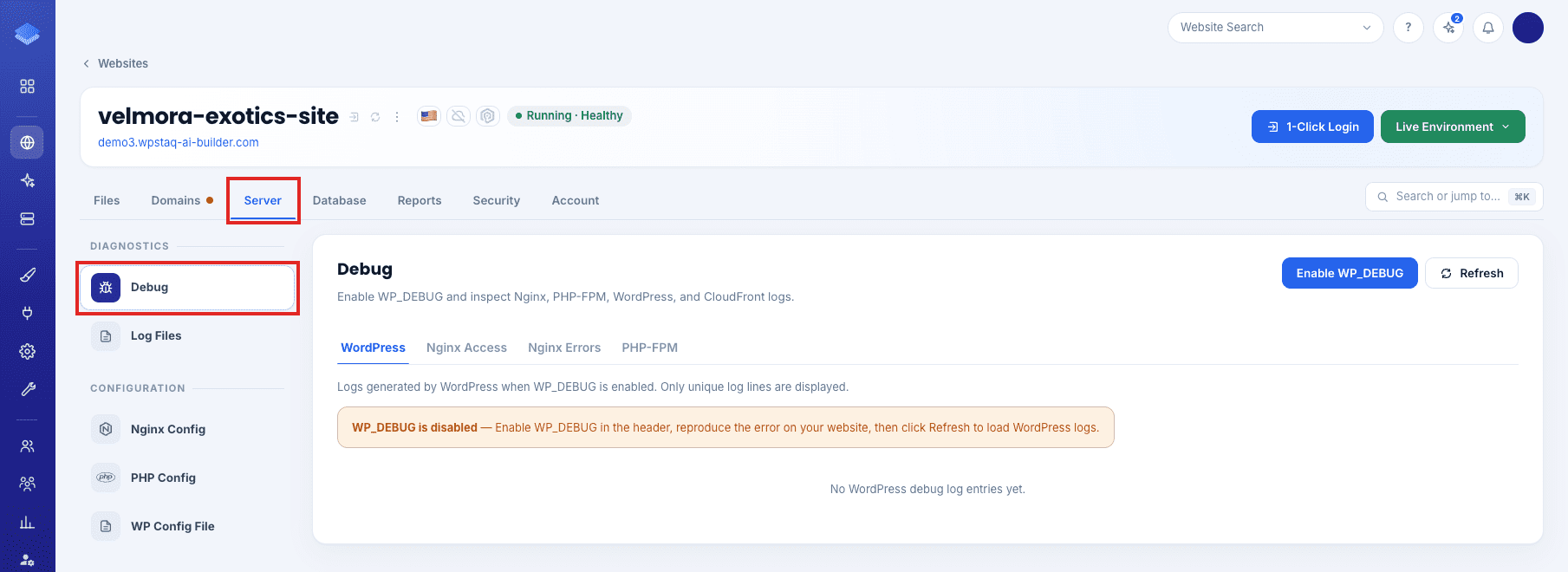Image resolution: width=1568 pixels, height=572 pixels.
Task: Open PHP Config in Configuration
Action: pos(187,478)
